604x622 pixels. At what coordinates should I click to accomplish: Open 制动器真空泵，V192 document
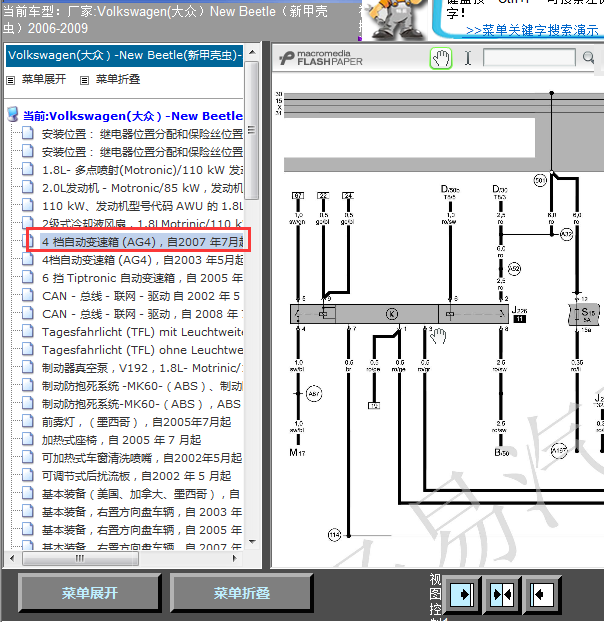(x=142, y=368)
